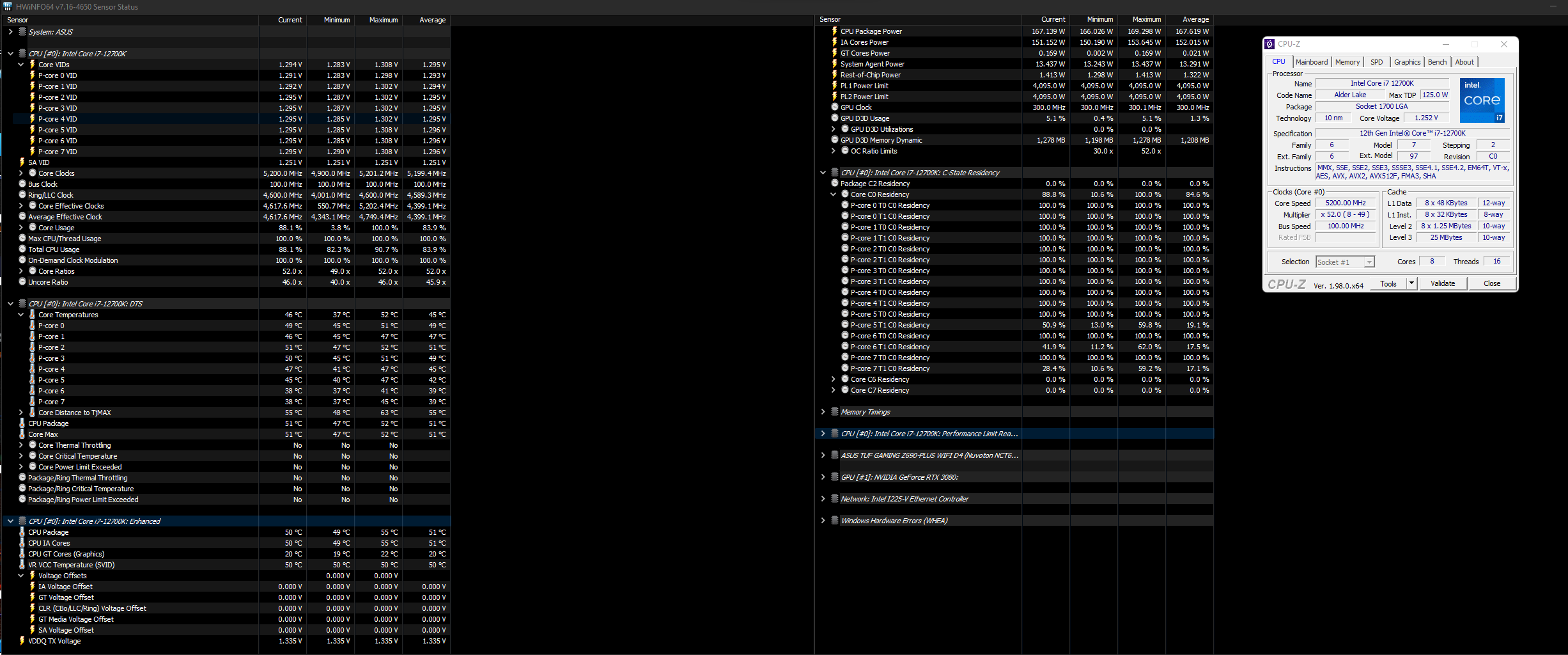Switch to the Mainboard tab in CPU-Z
Screen dimensions: 1568x655
coord(1312,62)
